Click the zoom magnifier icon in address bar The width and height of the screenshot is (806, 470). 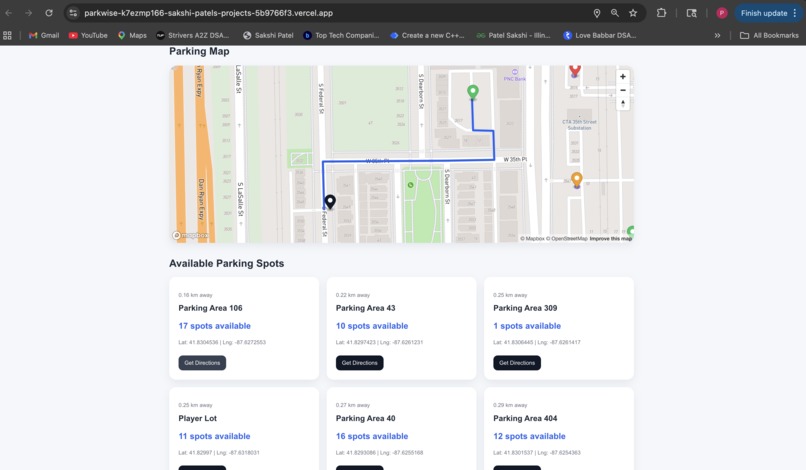615,13
